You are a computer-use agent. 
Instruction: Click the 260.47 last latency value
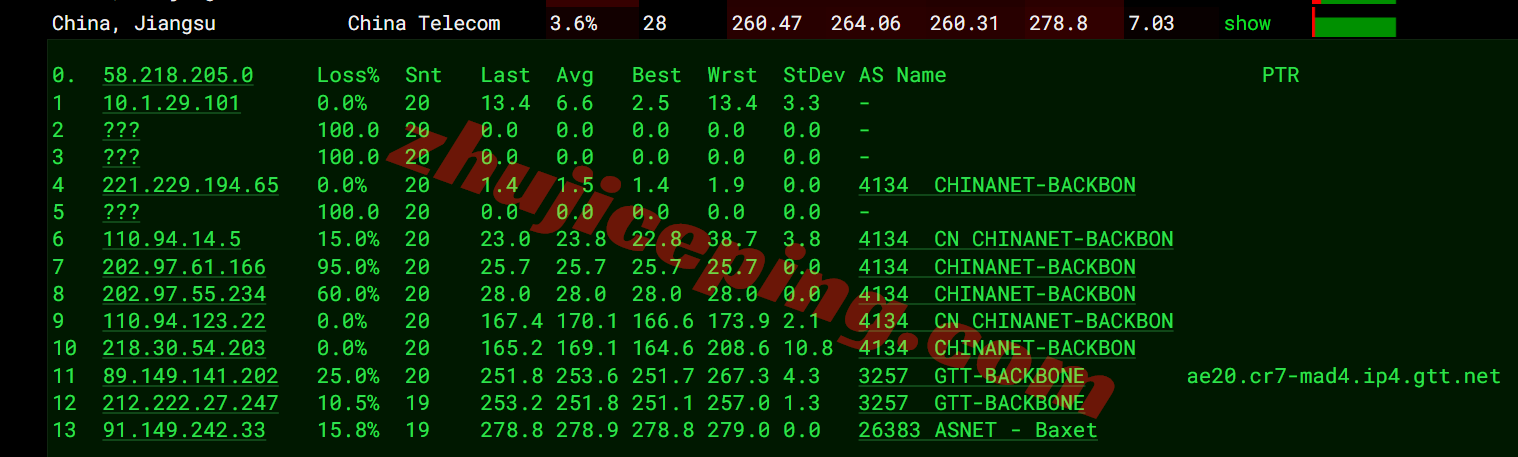[767, 23]
